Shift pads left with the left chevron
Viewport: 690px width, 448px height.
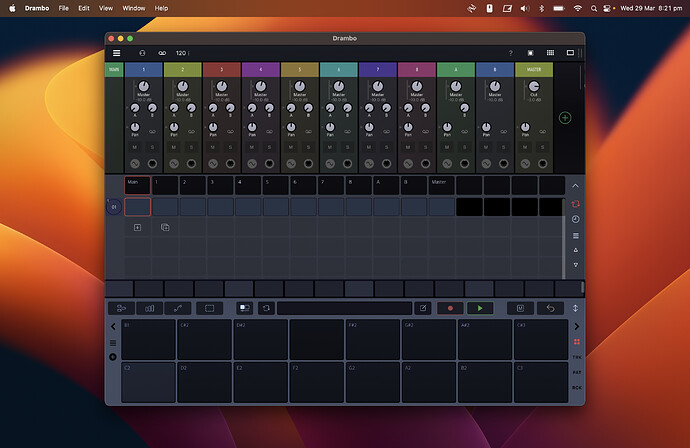pos(113,327)
